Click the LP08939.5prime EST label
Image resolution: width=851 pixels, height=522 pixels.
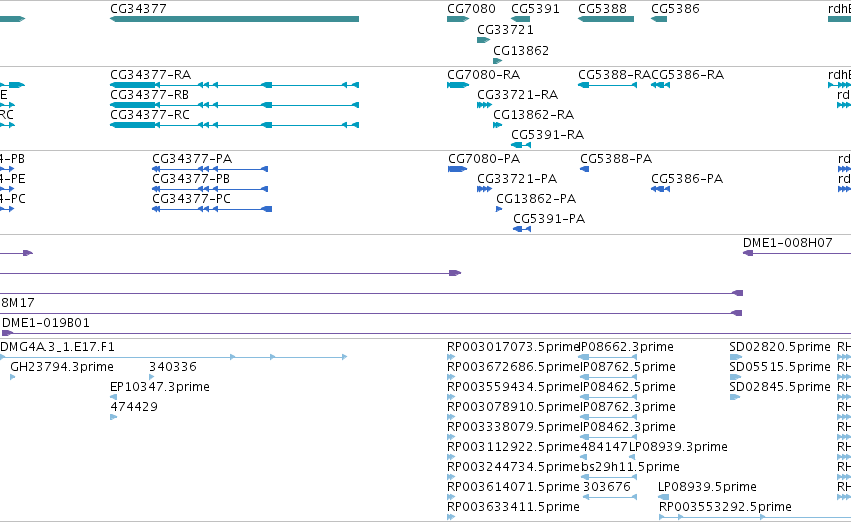[x=707, y=487]
